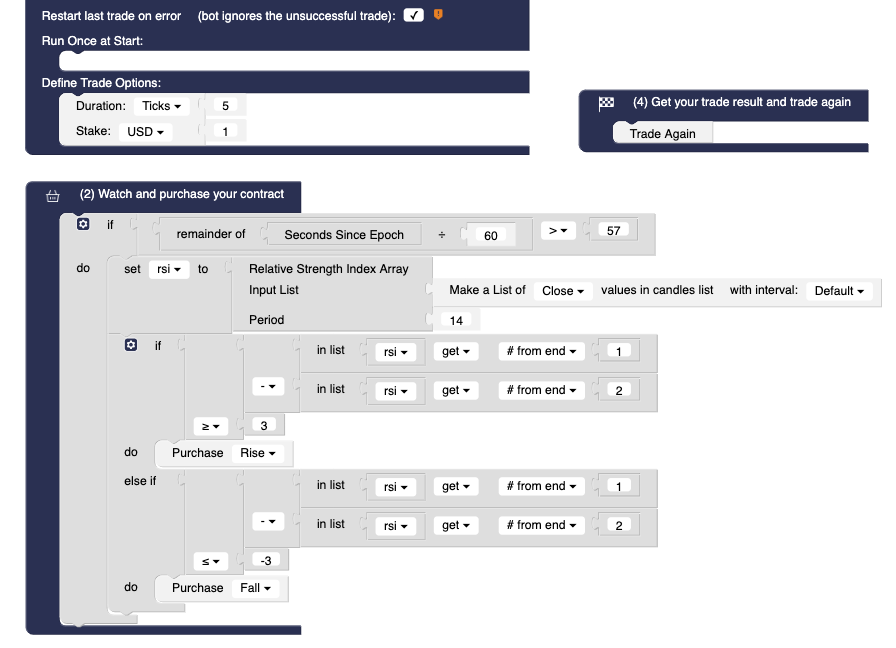Screen dimensions: 896x648
Task: Open the Close values dropdown
Action: (563, 291)
